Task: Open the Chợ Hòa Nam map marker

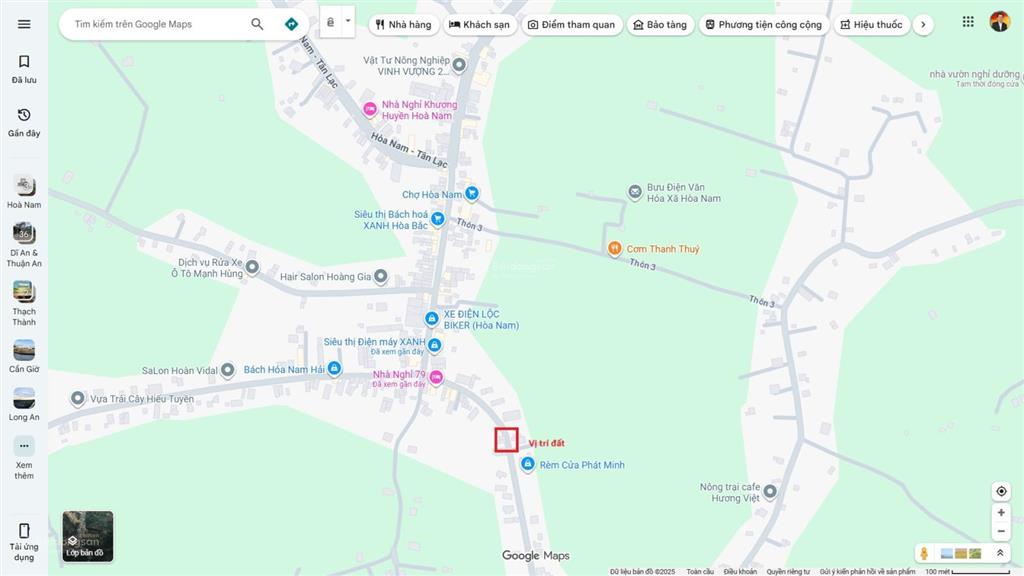Action: [x=471, y=194]
